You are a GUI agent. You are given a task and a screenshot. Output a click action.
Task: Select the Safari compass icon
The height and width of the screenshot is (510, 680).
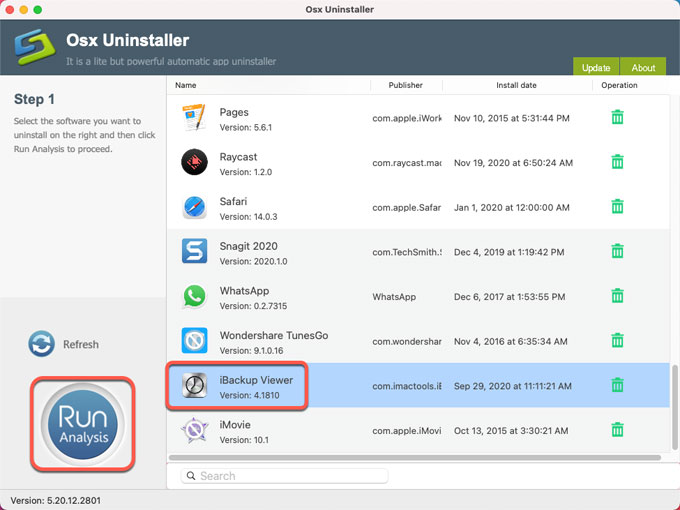194,207
